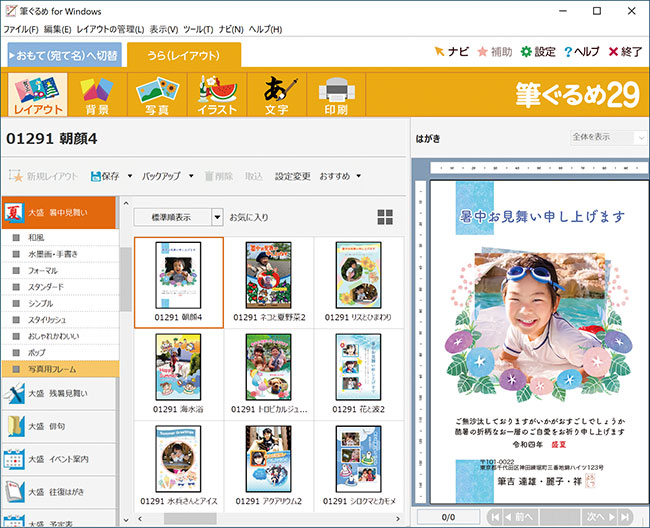
Task: Switch to おもて(宛て名)へ切替 tab
Action: tap(65, 55)
